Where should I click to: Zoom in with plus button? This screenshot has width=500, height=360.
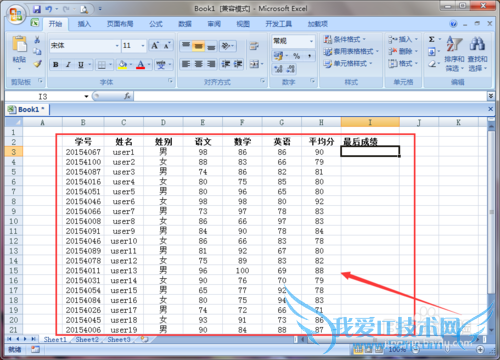click(480, 349)
